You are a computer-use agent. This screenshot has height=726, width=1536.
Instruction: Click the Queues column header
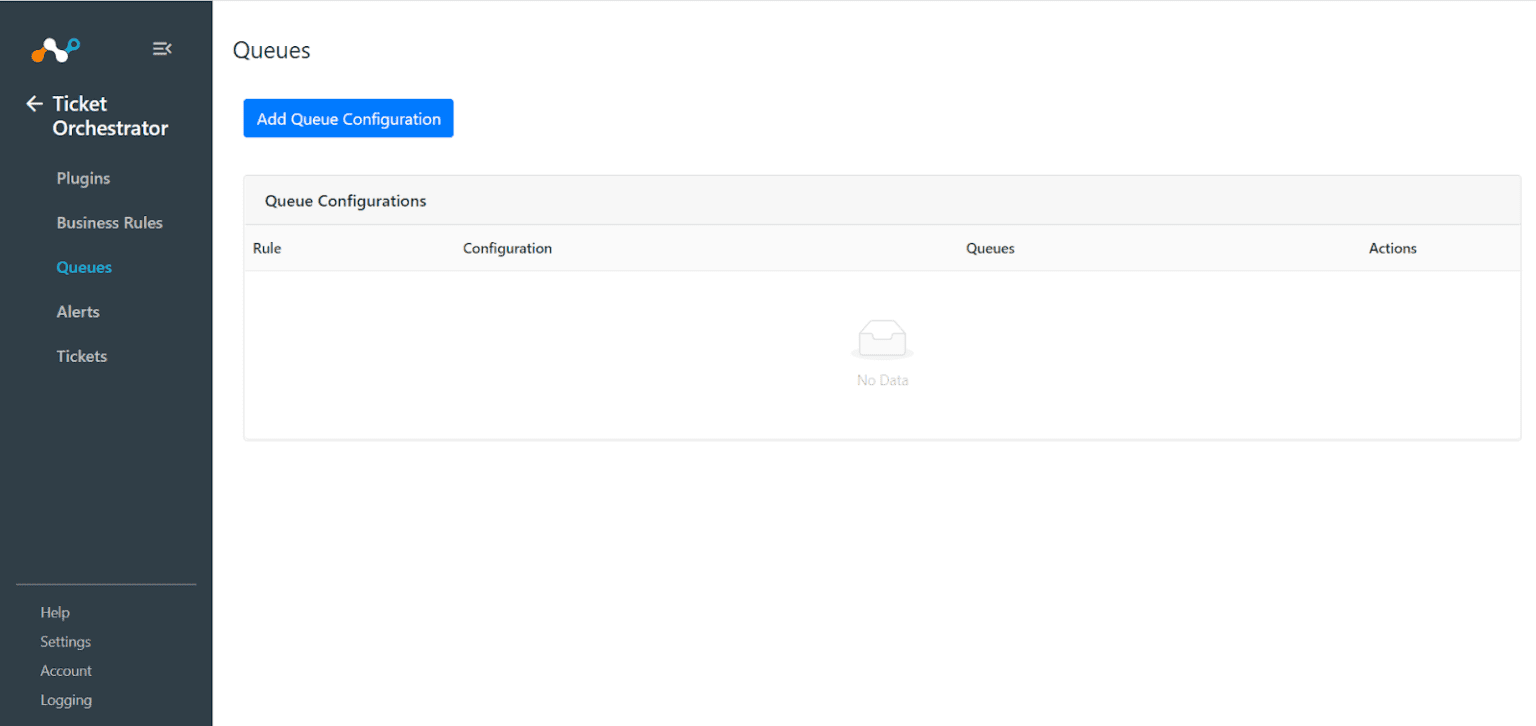[990, 248]
